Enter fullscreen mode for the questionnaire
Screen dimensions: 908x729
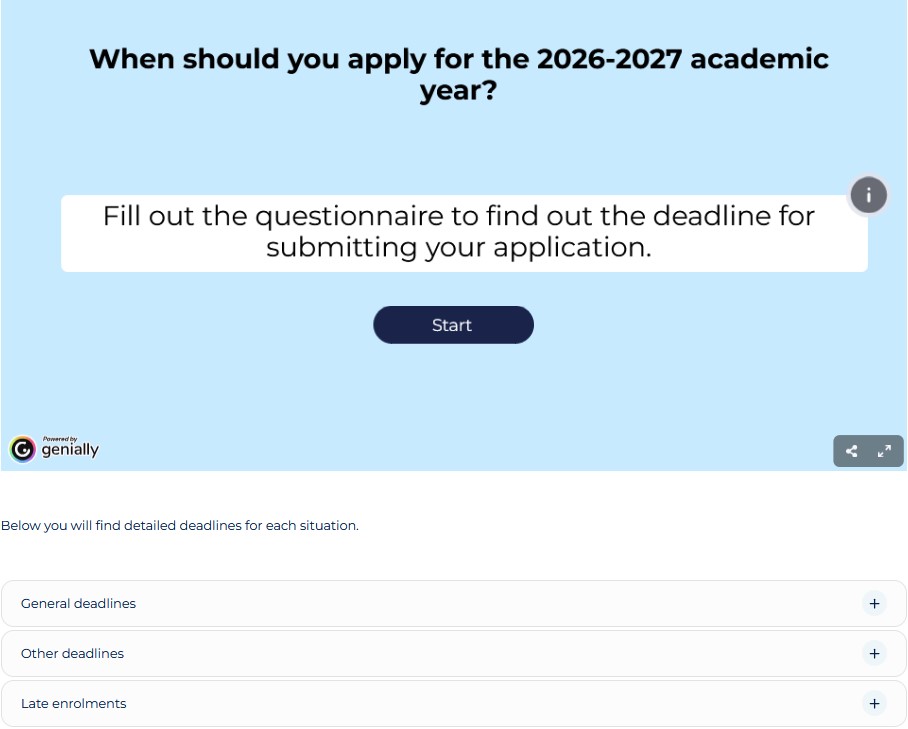tap(884, 451)
